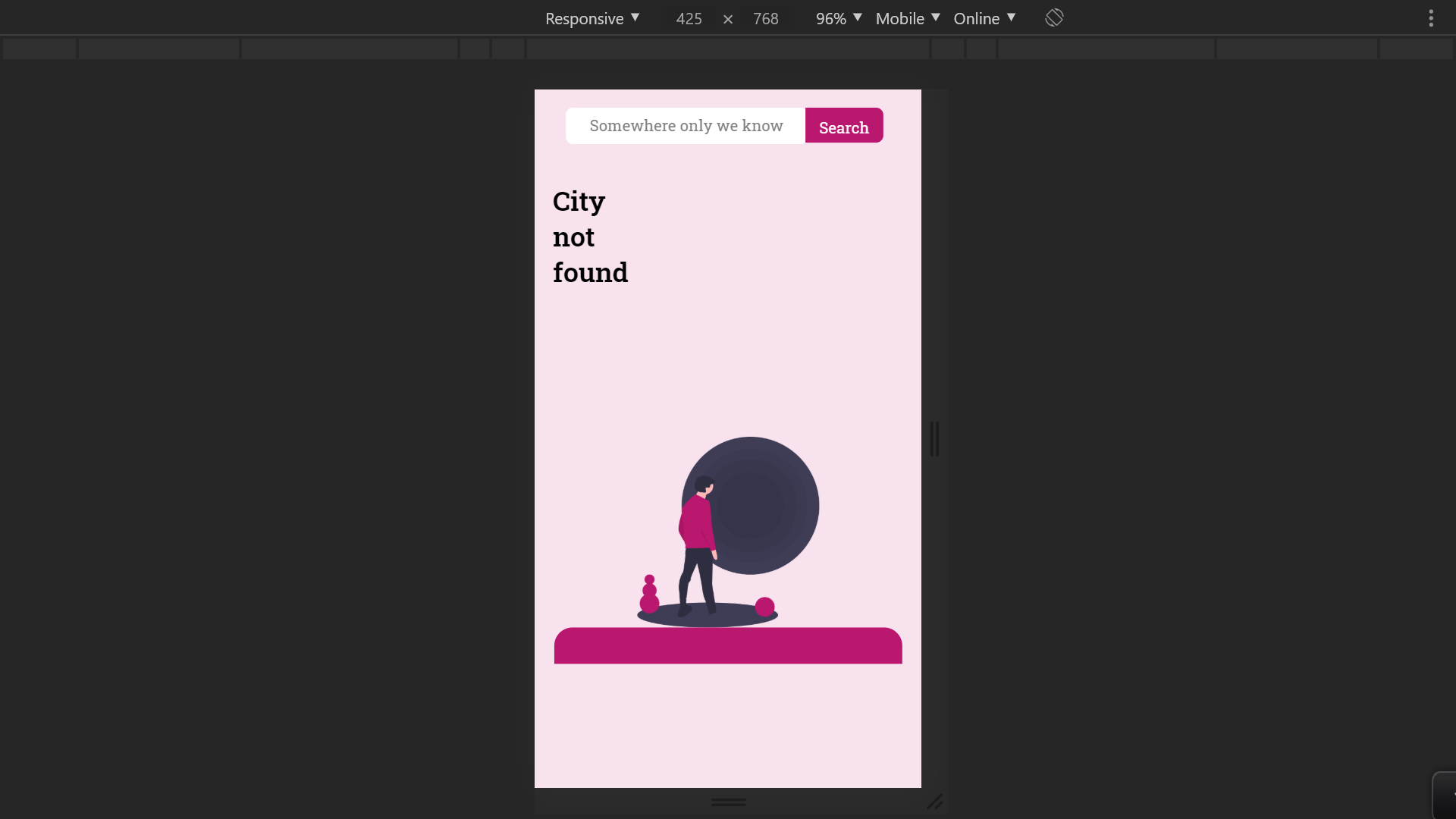Focus the 'Somewhere only we know' search box

(686, 126)
